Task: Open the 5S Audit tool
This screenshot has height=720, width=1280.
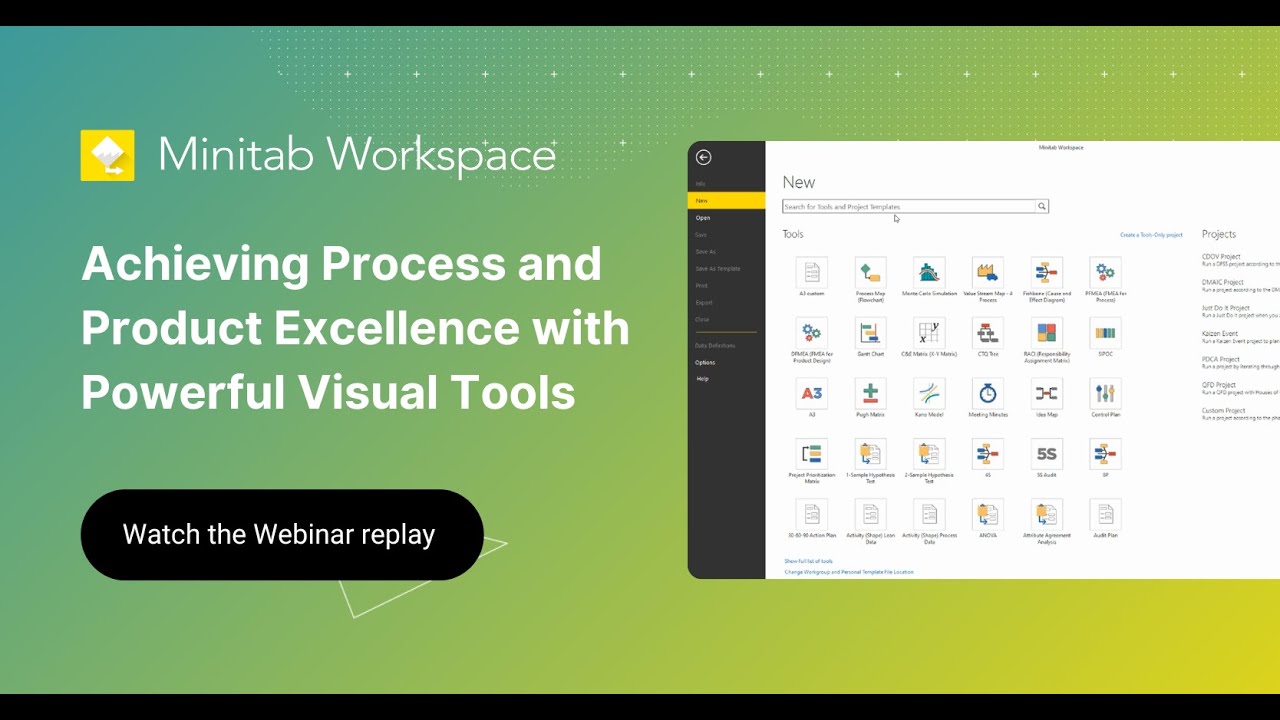Action: tap(1047, 454)
